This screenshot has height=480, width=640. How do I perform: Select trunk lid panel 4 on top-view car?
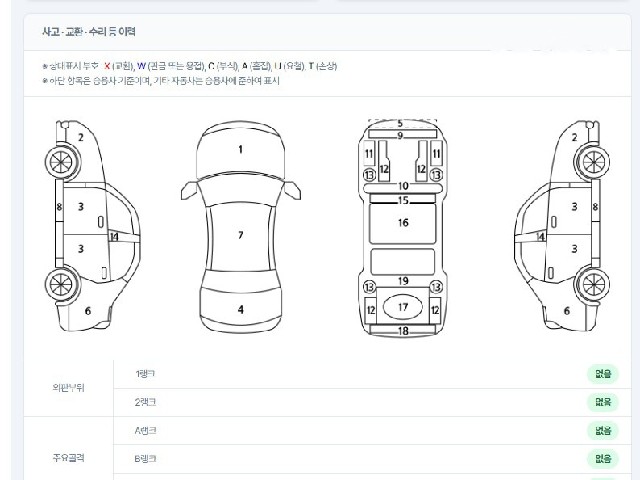240,309
